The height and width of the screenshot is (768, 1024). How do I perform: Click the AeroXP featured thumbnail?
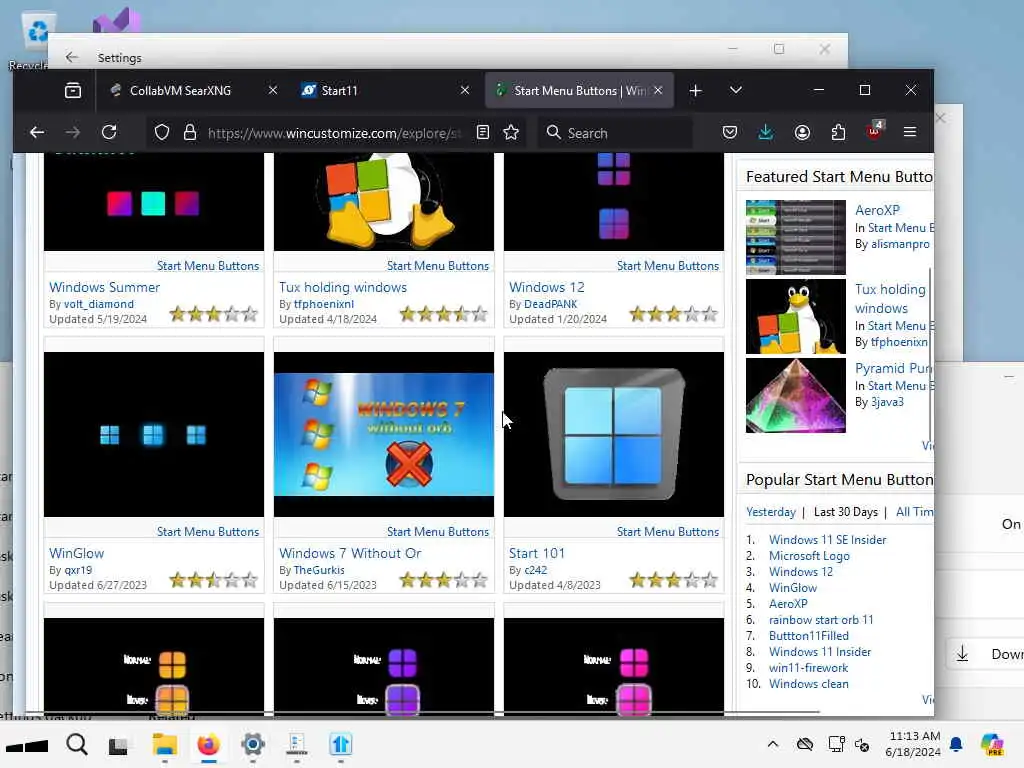[795, 237]
